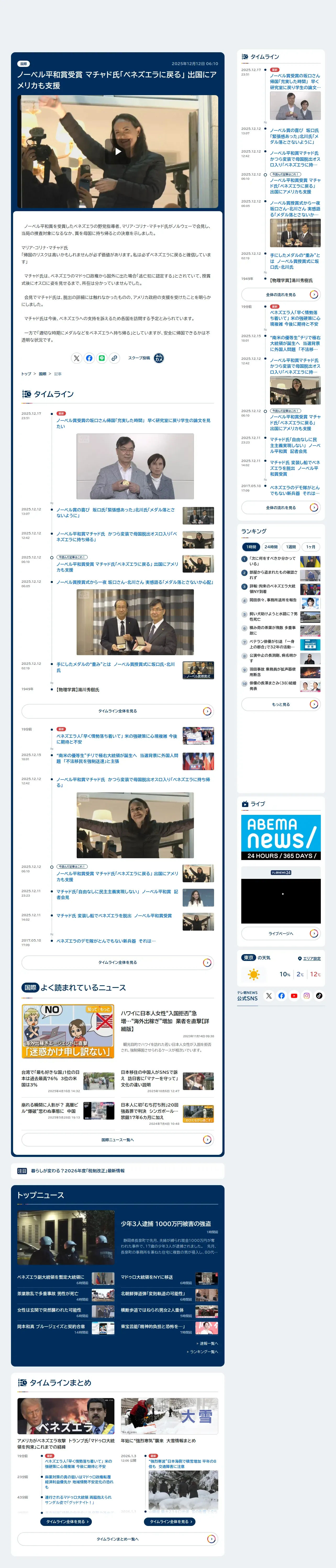
Task: Expand タイムライン全体を見る below 湯川秀樹氏 entry
Action: [x=118, y=711]
